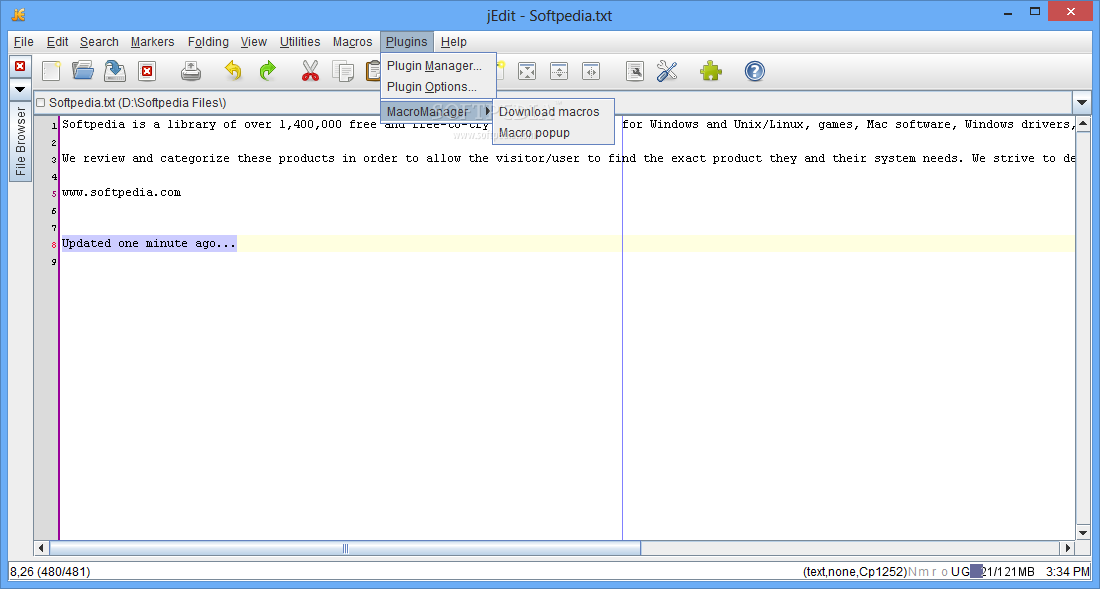
Task: Close the open Plugins menu
Action: tap(407, 41)
